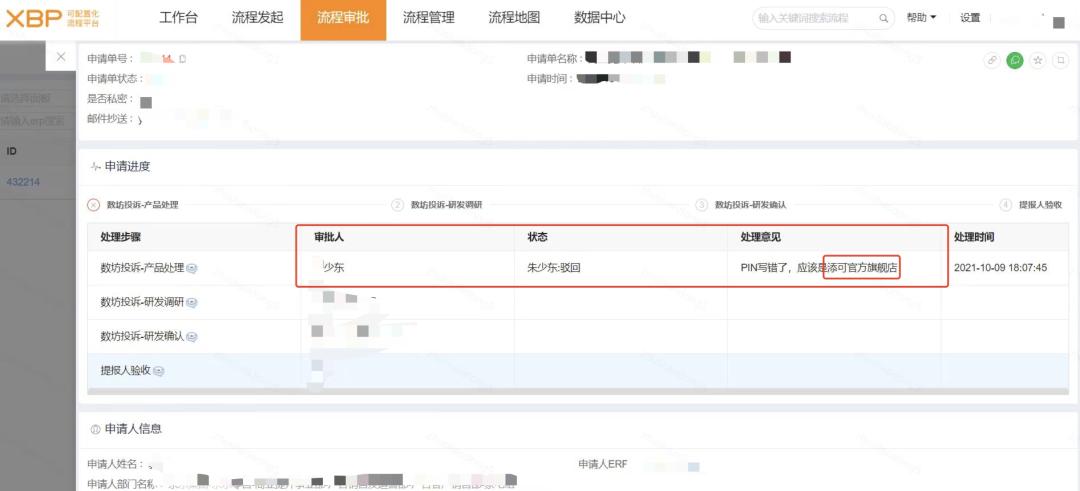1080x491 pixels.
Task: Open the 工作台 tab
Action: point(178,19)
